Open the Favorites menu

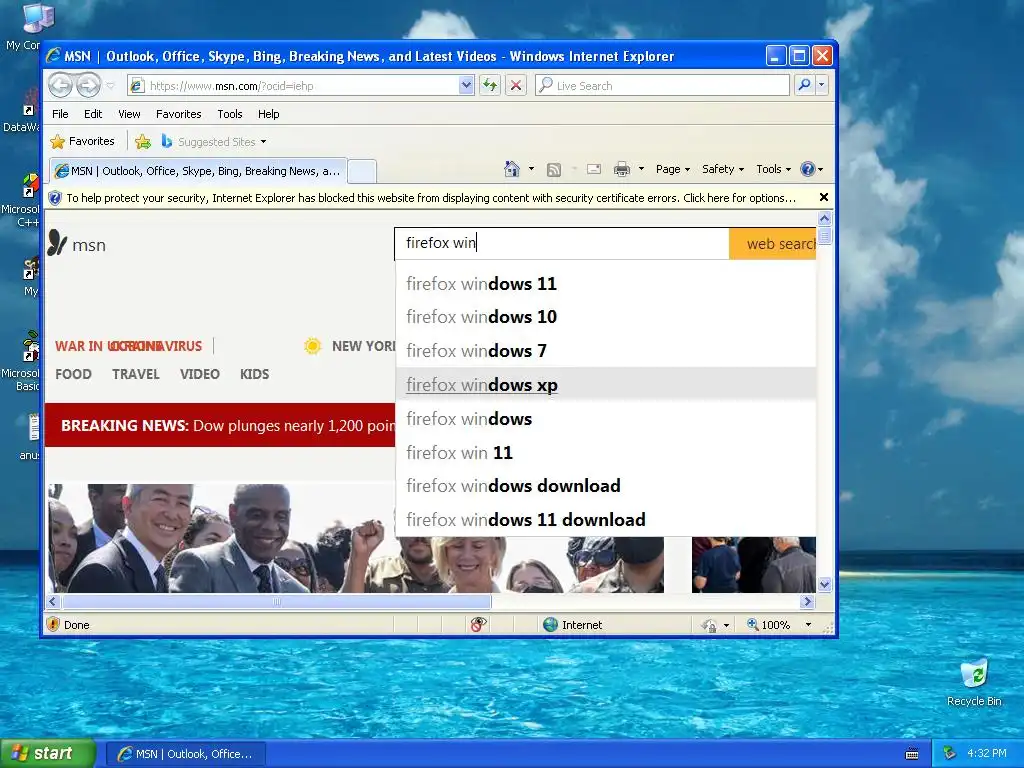[178, 114]
